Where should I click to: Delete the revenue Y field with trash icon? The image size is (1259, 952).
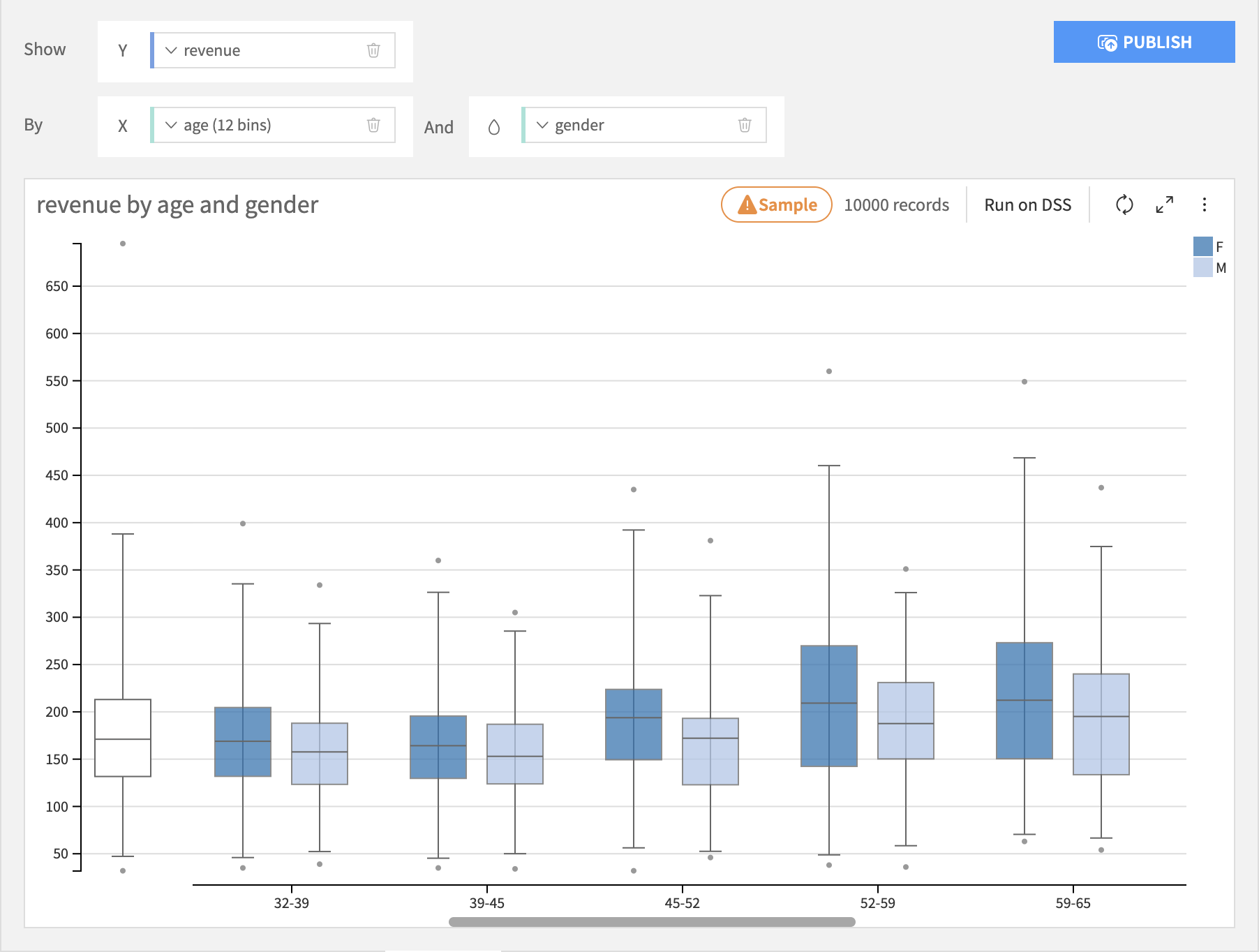(x=373, y=50)
